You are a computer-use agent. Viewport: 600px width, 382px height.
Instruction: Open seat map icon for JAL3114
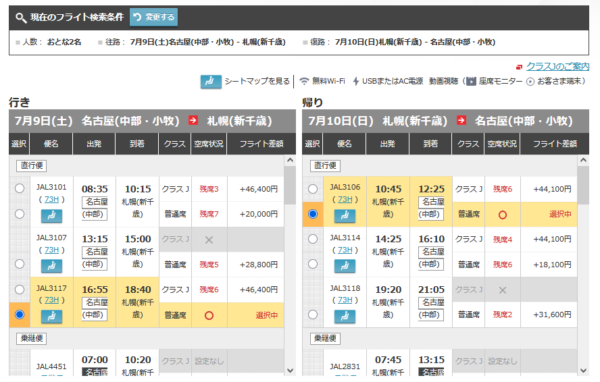point(345,266)
